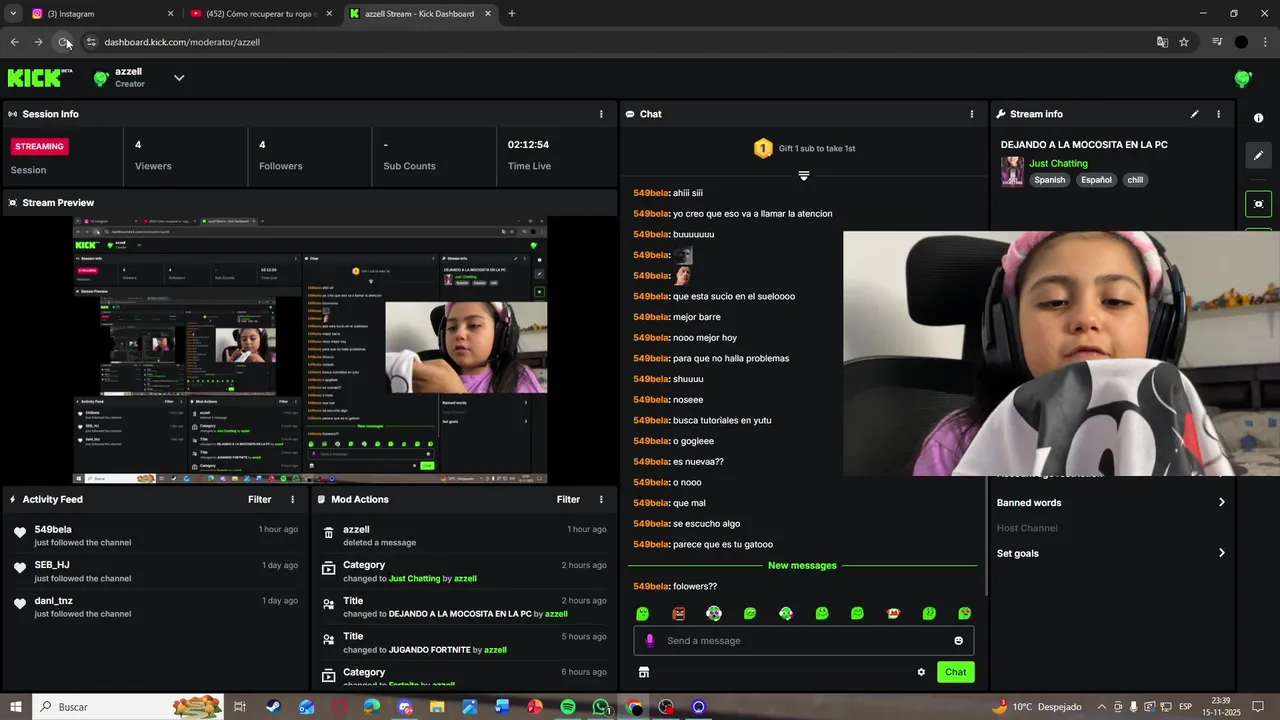Click the trash icon for deleted message action
The image size is (1280, 720).
click(328, 533)
